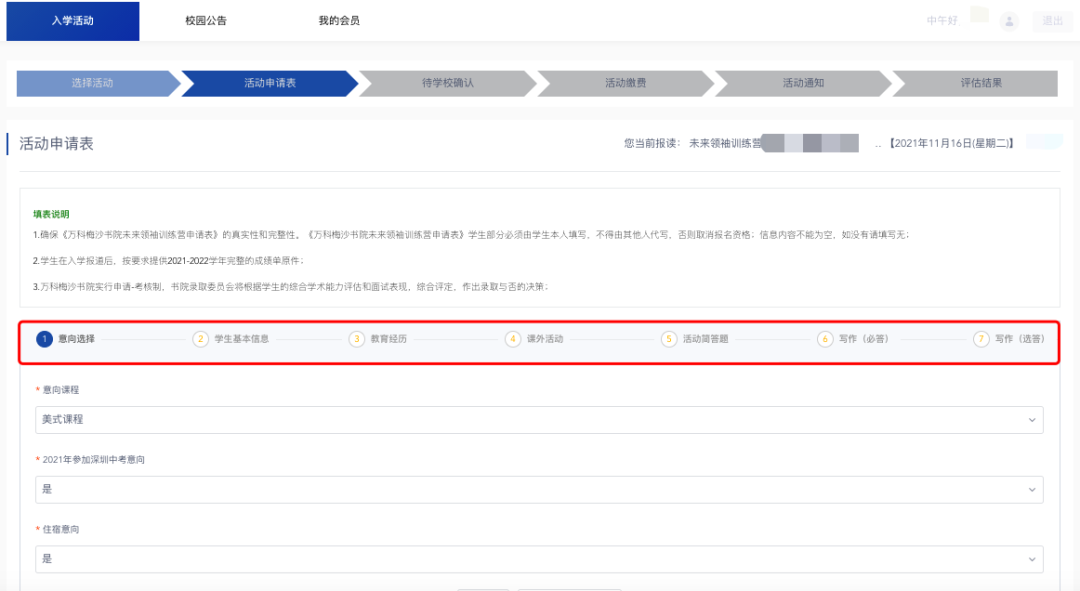Viewport: 1080px width, 591px height.
Task: Click the date text 2021年11月16日(星期二)
Action: pos(951,143)
